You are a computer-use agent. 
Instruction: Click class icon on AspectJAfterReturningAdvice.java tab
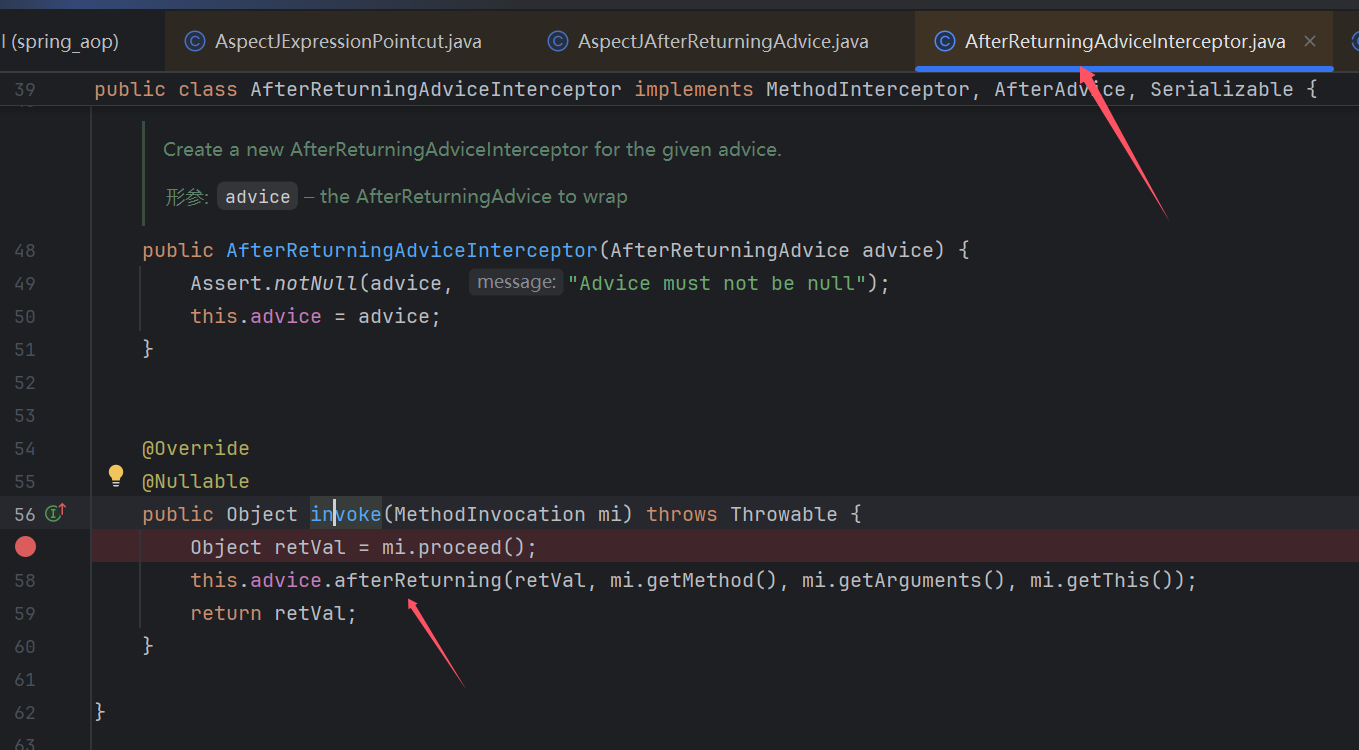(x=558, y=41)
